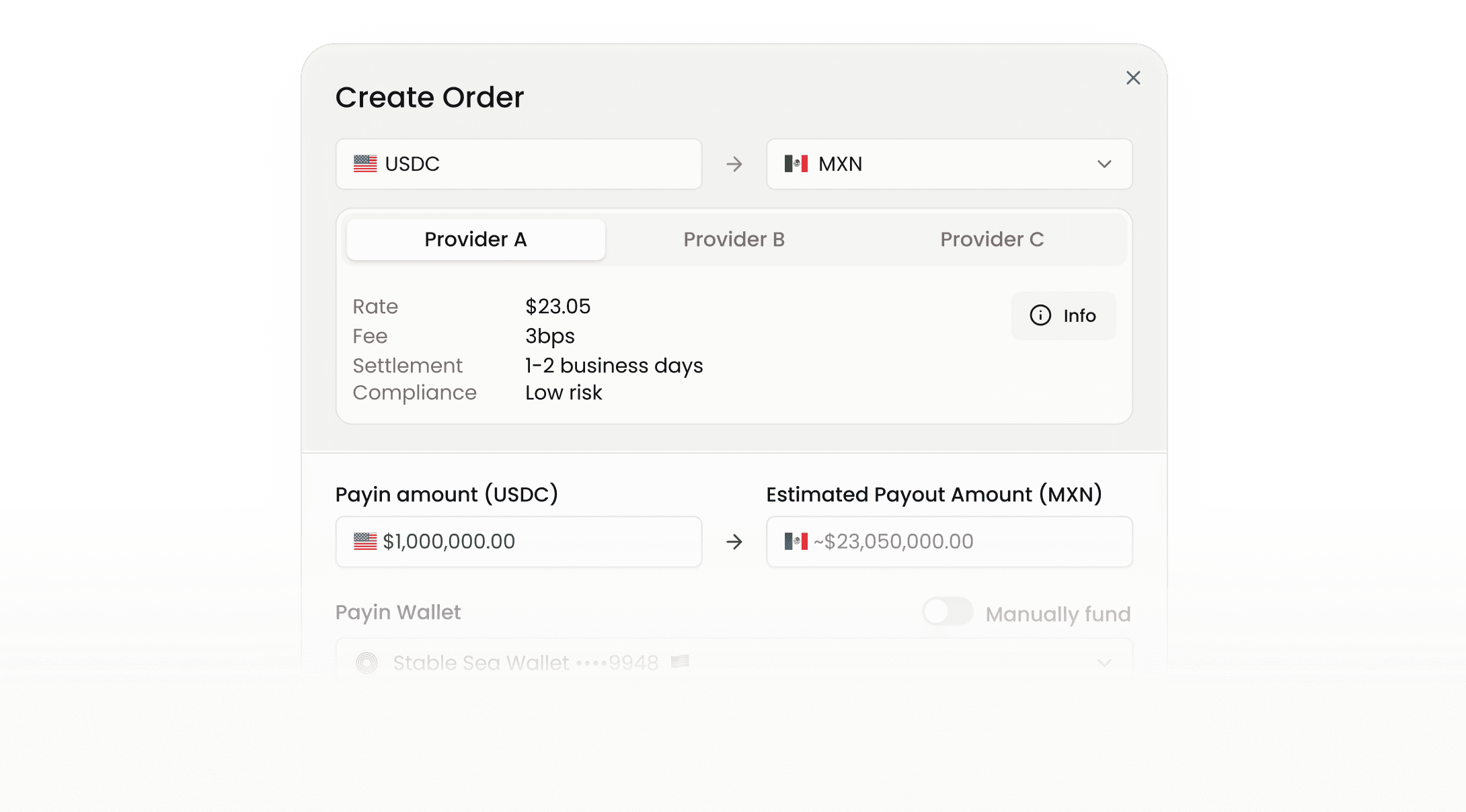The image size is (1466, 812).
Task: Expand the Payin Wallet dropdown chevron
Action: click(x=1104, y=663)
